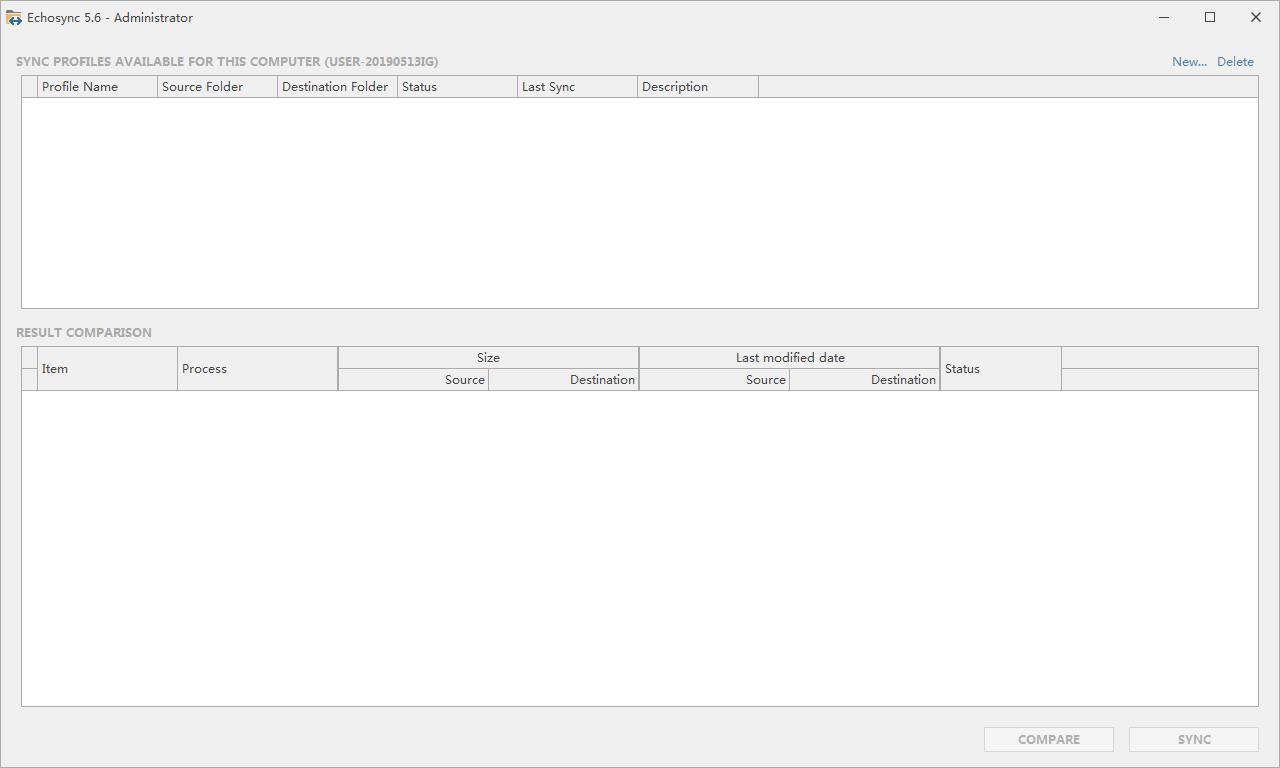Select the Size group header
Image resolution: width=1280 pixels, height=768 pixels.
coord(488,358)
